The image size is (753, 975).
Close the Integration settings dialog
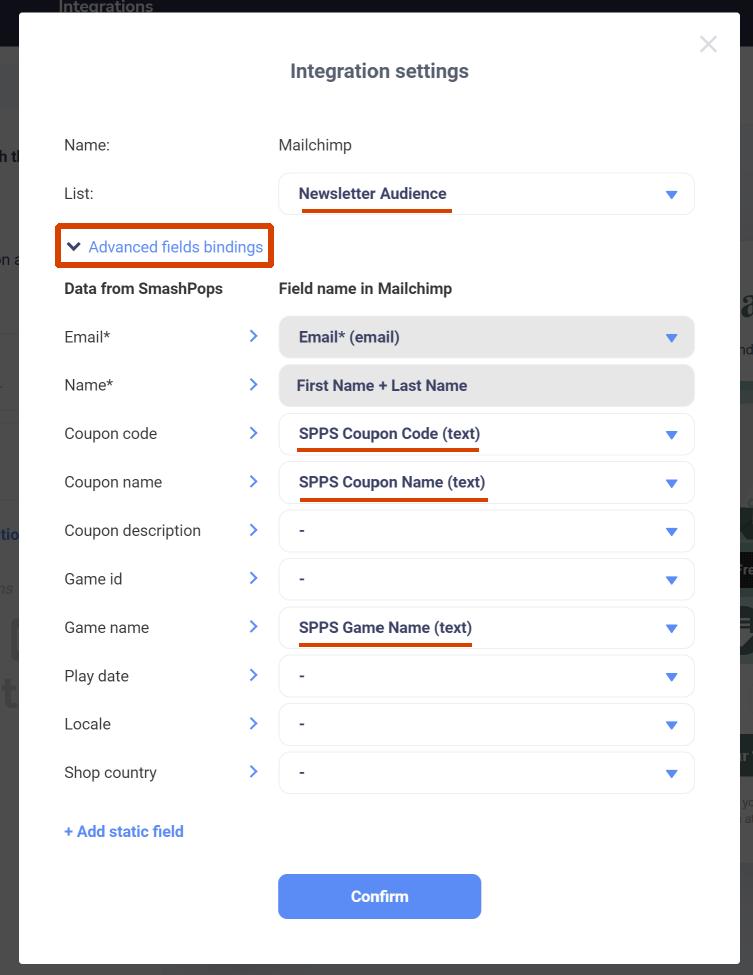[708, 44]
